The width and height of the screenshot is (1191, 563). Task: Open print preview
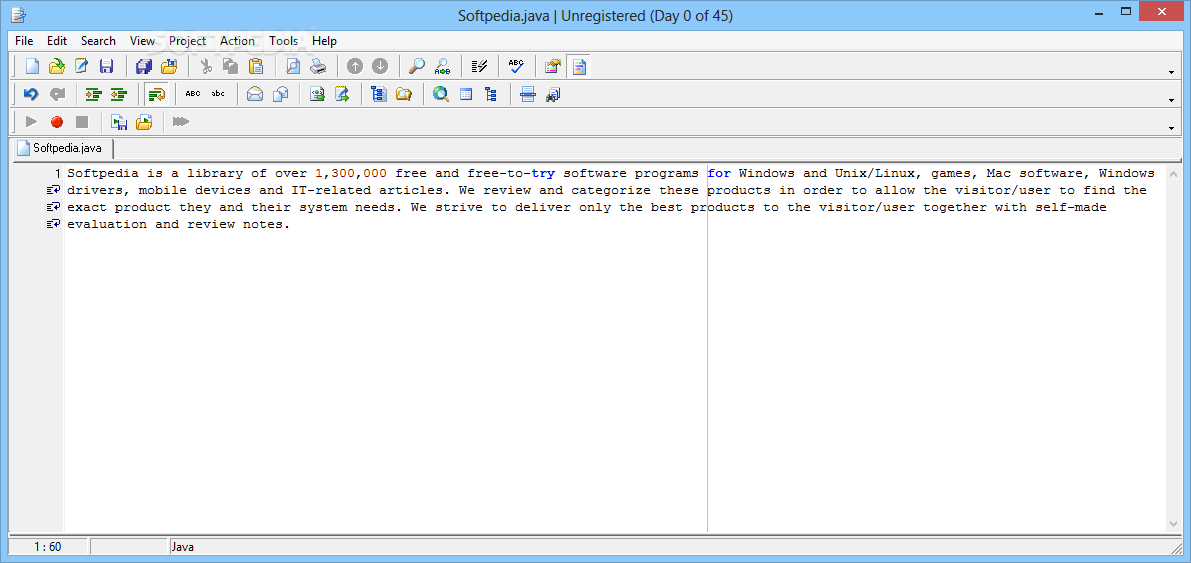[x=292, y=67]
